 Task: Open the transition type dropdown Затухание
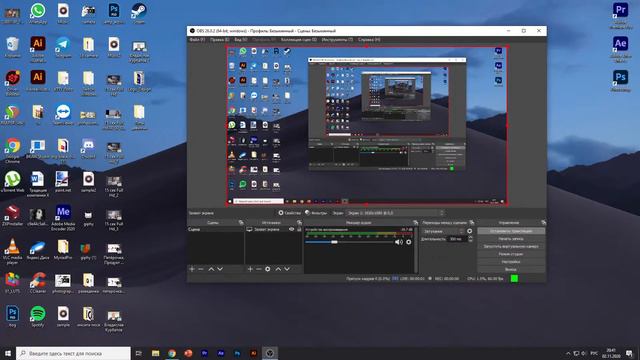coord(443,231)
